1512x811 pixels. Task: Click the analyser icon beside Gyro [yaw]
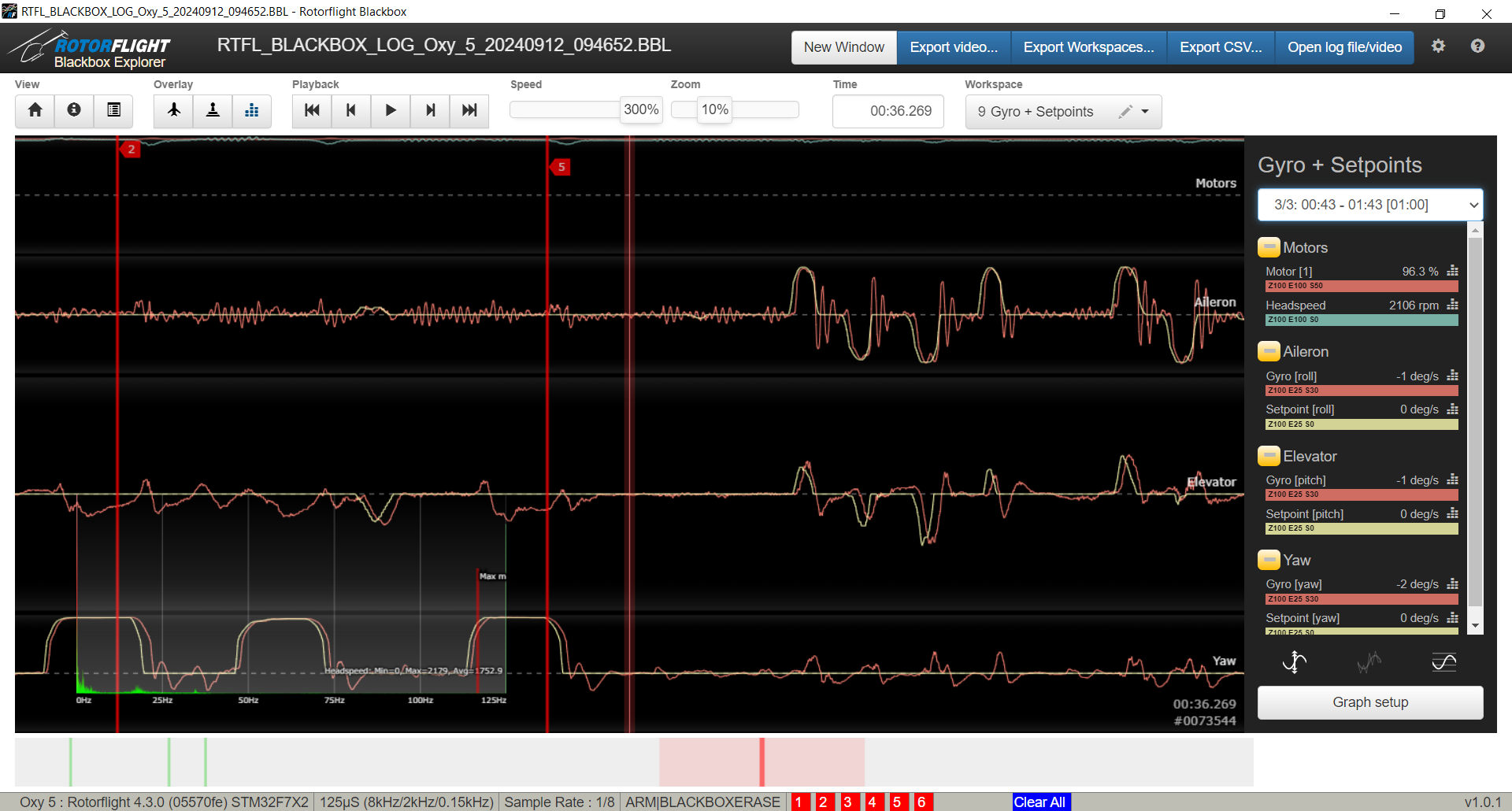[1452, 583]
